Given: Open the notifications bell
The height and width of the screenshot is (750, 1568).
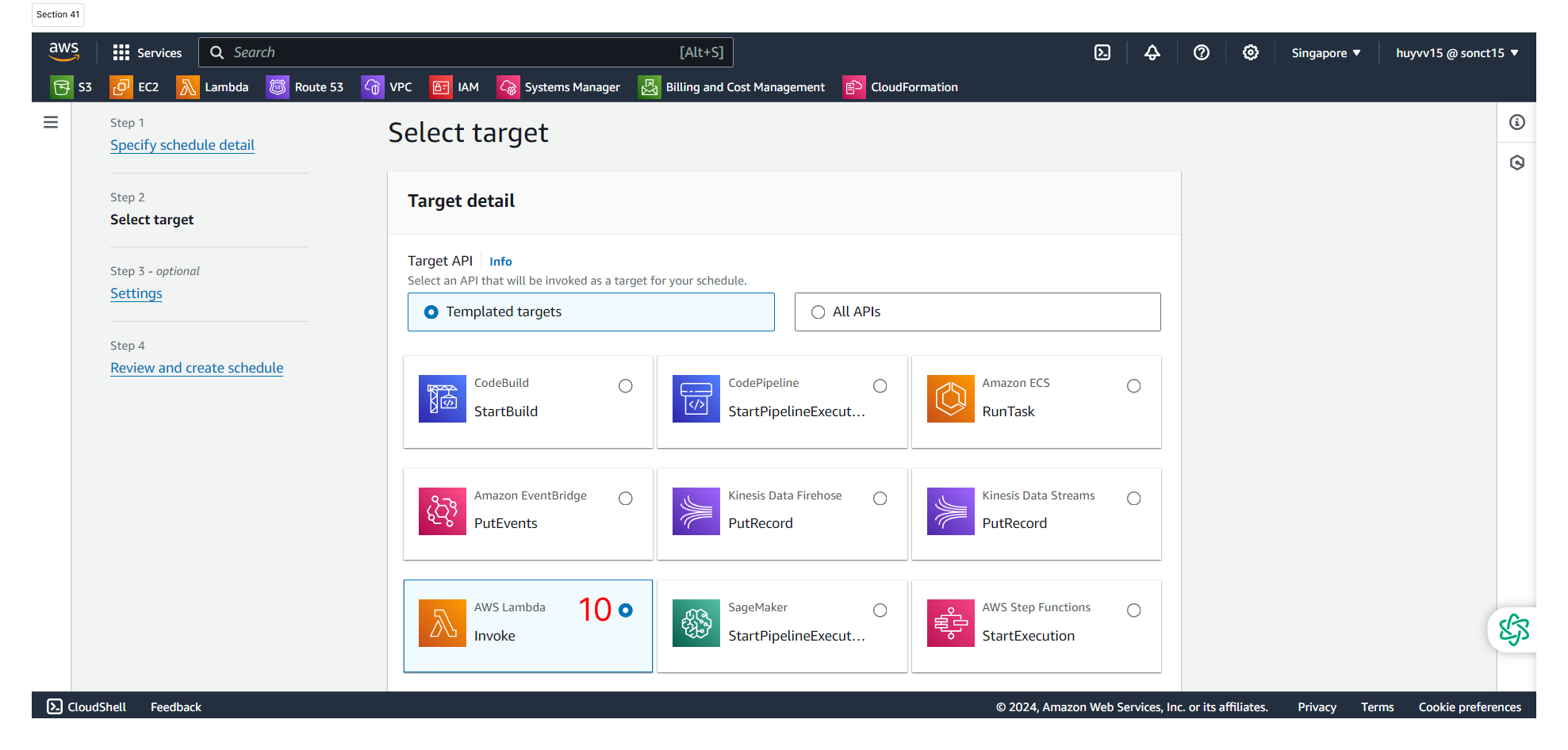Looking at the screenshot, I should click(1152, 52).
